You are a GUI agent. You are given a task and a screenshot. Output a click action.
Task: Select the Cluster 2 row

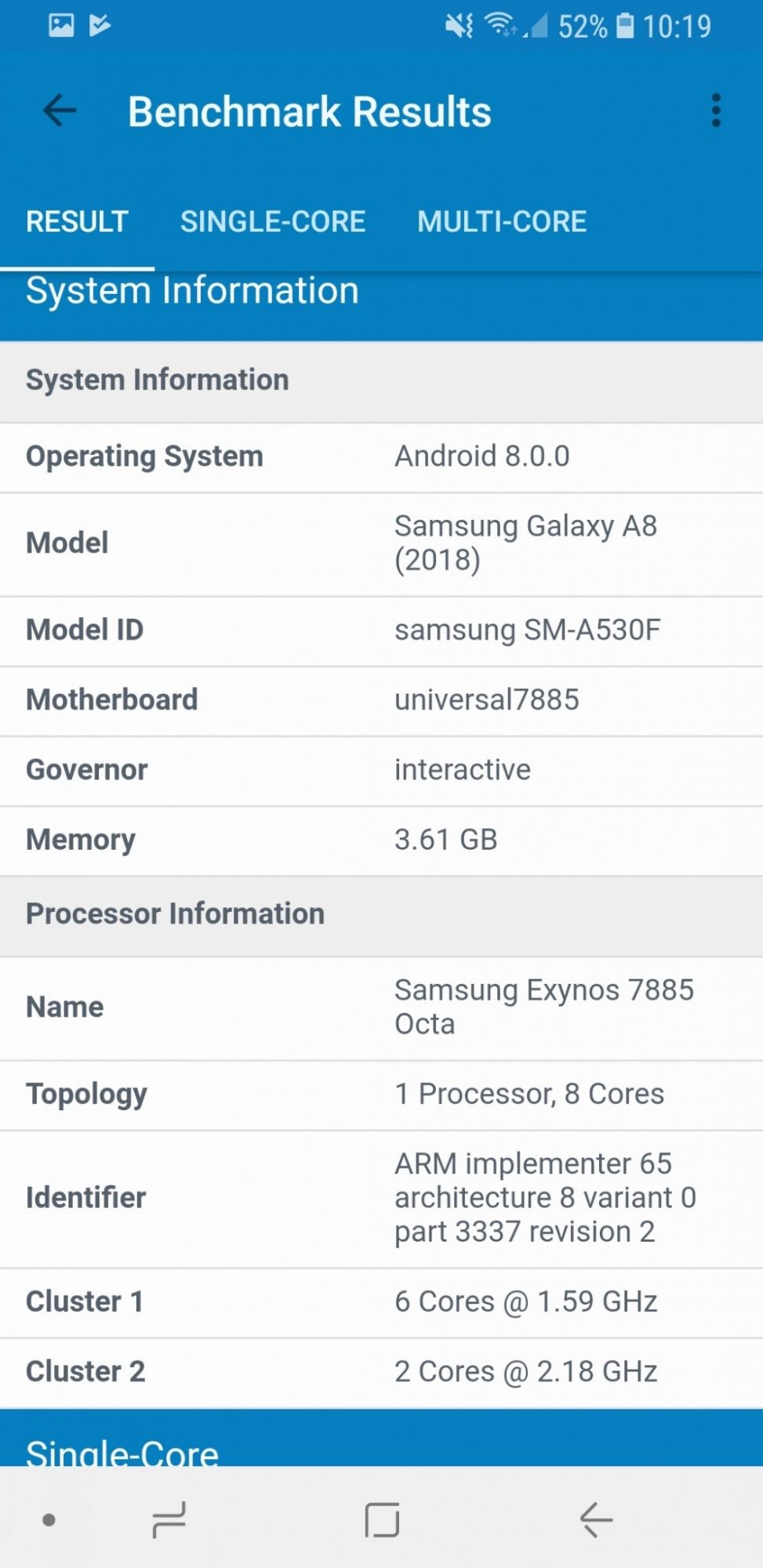pyautogui.click(x=381, y=1372)
